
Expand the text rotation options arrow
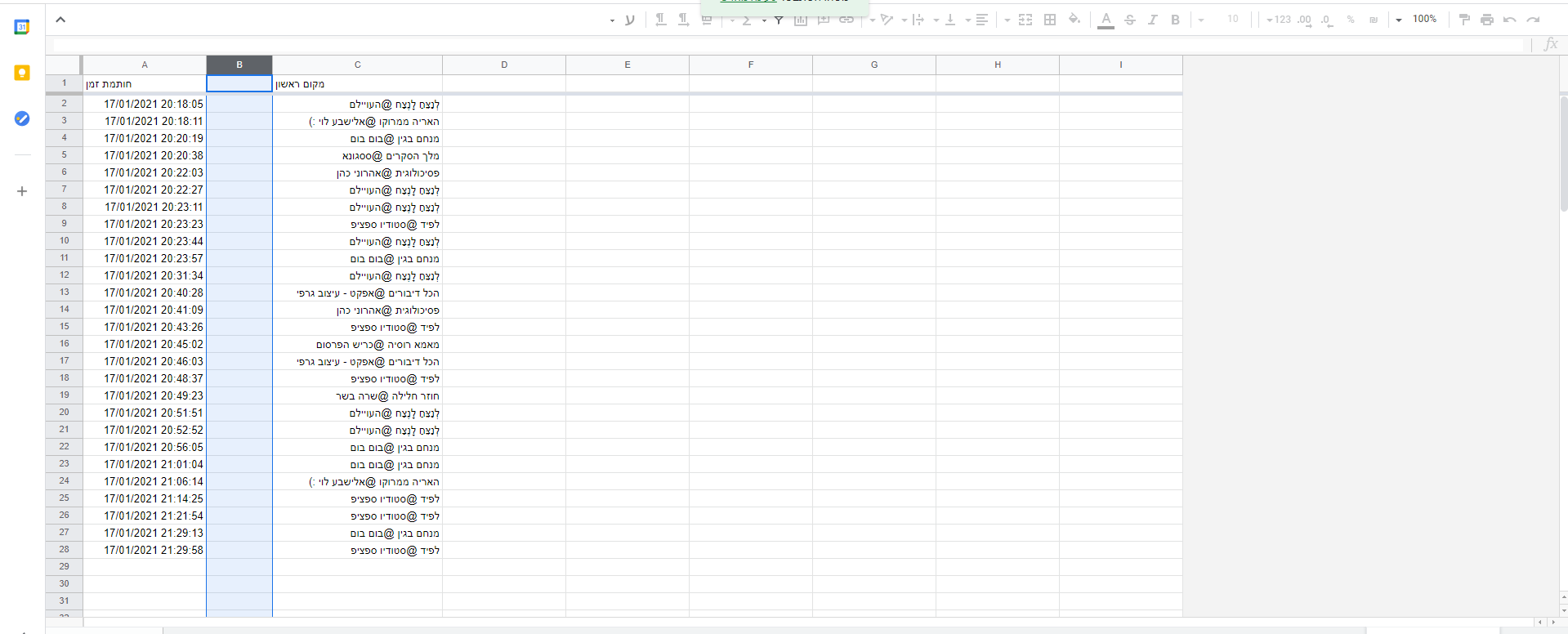[873, 20]
